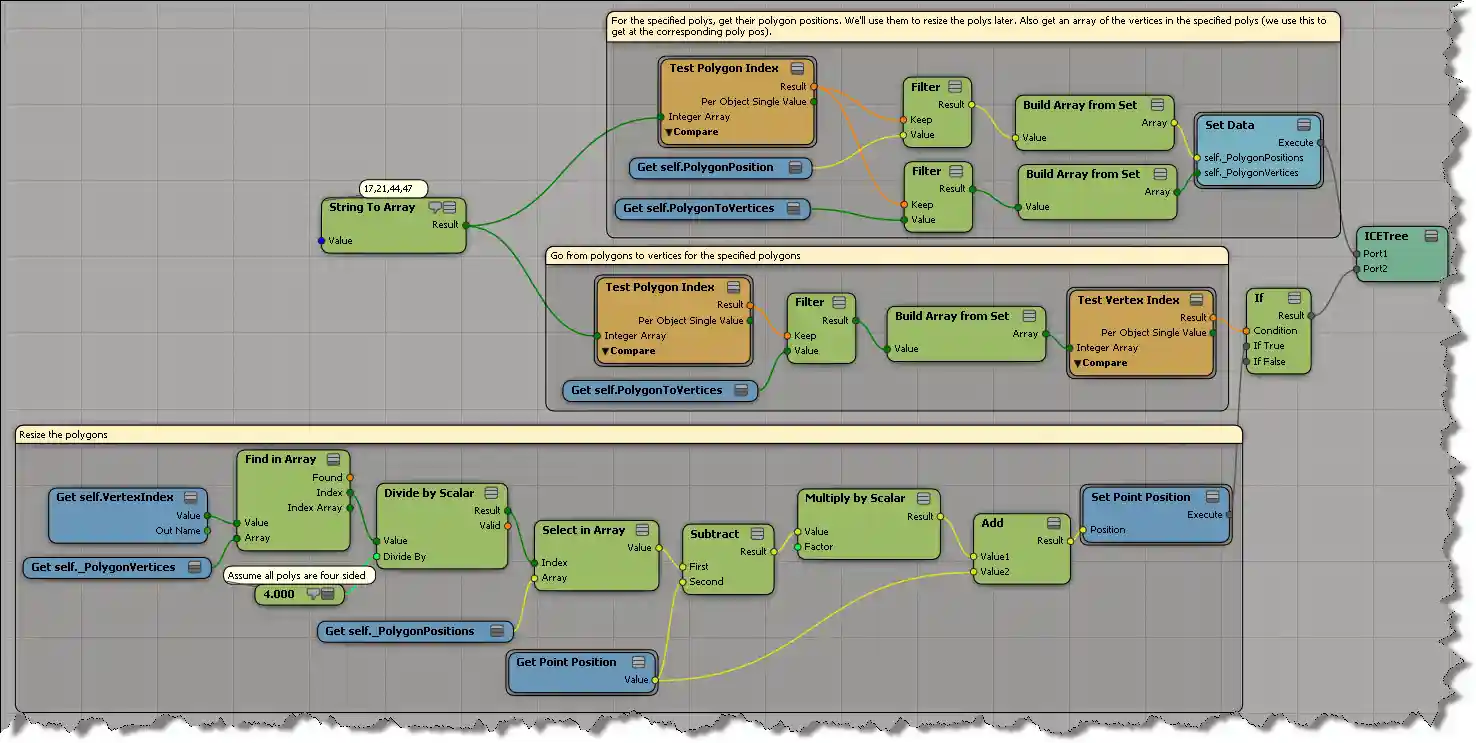Viewport: 1476px width, 743px height.
Task: Click the Condition port on the If node
Action: [1246, 331]
